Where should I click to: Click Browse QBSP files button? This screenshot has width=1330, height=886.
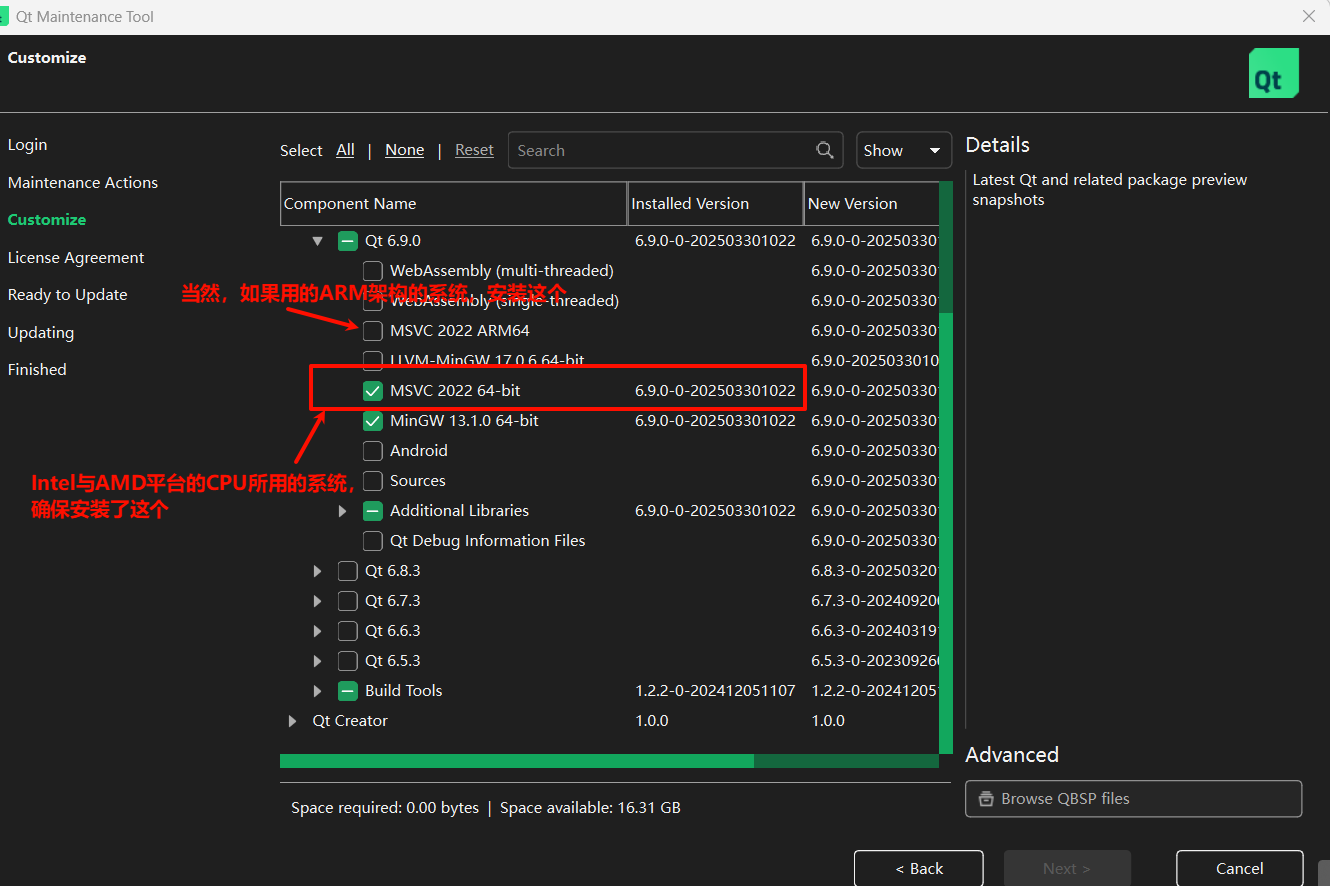pos(1134,799)
